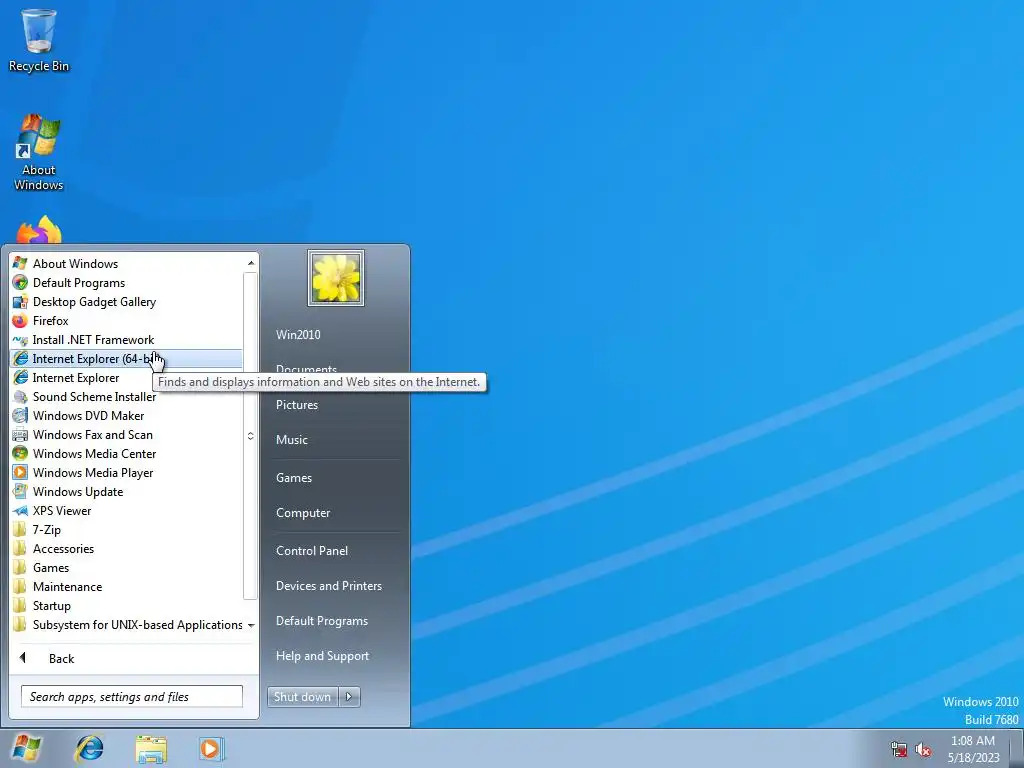
Task: Expand the Startup folder
Action: pos(126,605)
